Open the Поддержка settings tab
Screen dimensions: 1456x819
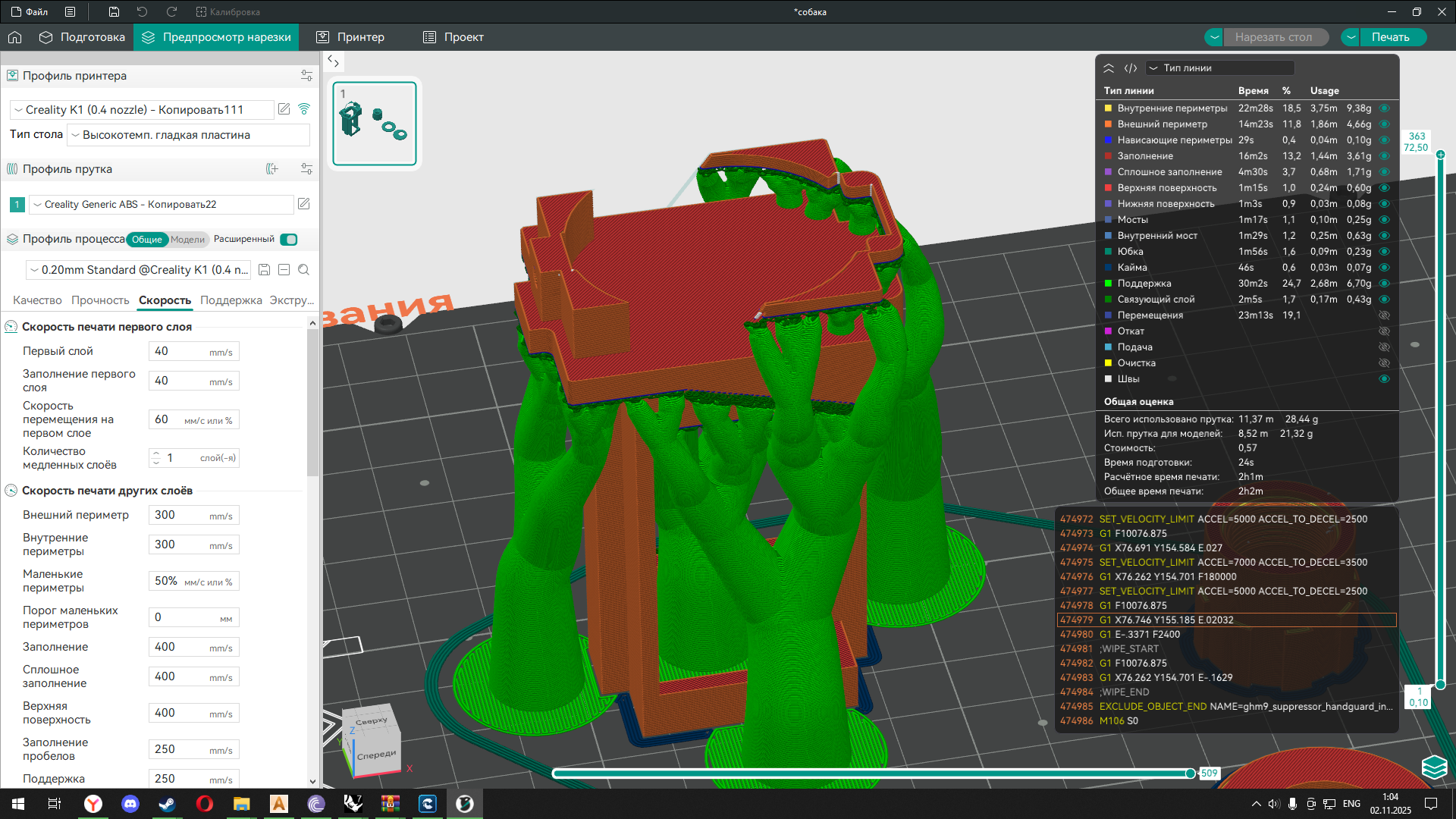[231, 300]
